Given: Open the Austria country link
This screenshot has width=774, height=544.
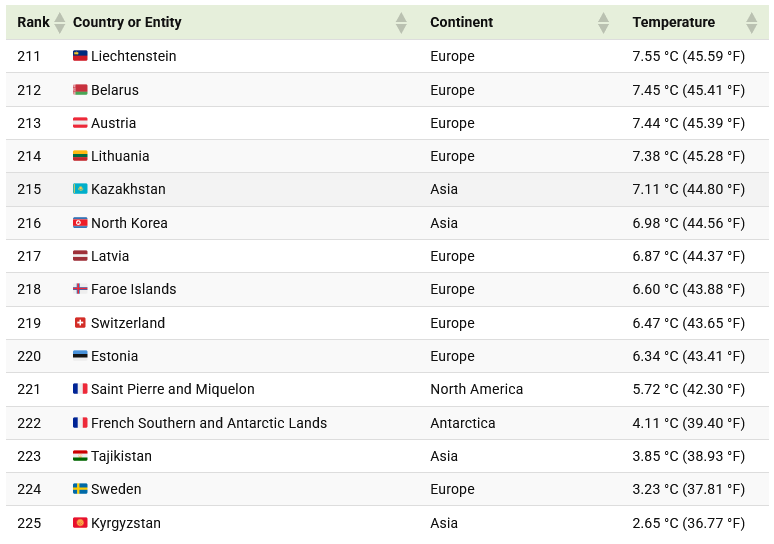Looking at the screenshot, I should [x=113, y=123].
